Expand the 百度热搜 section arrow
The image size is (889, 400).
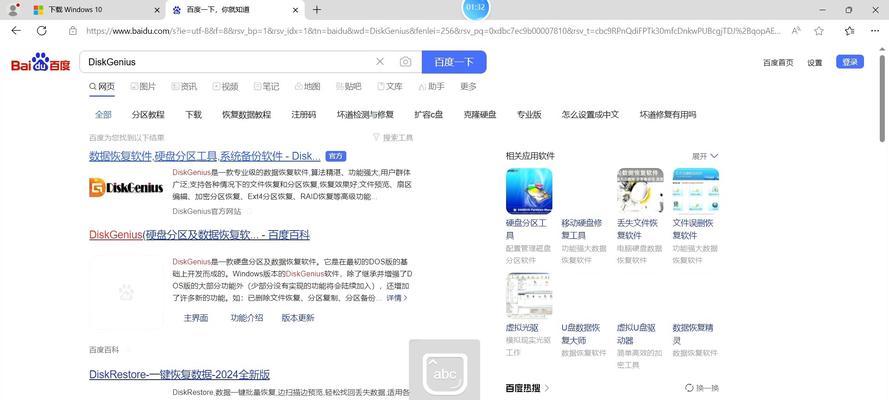pos(547,388)
